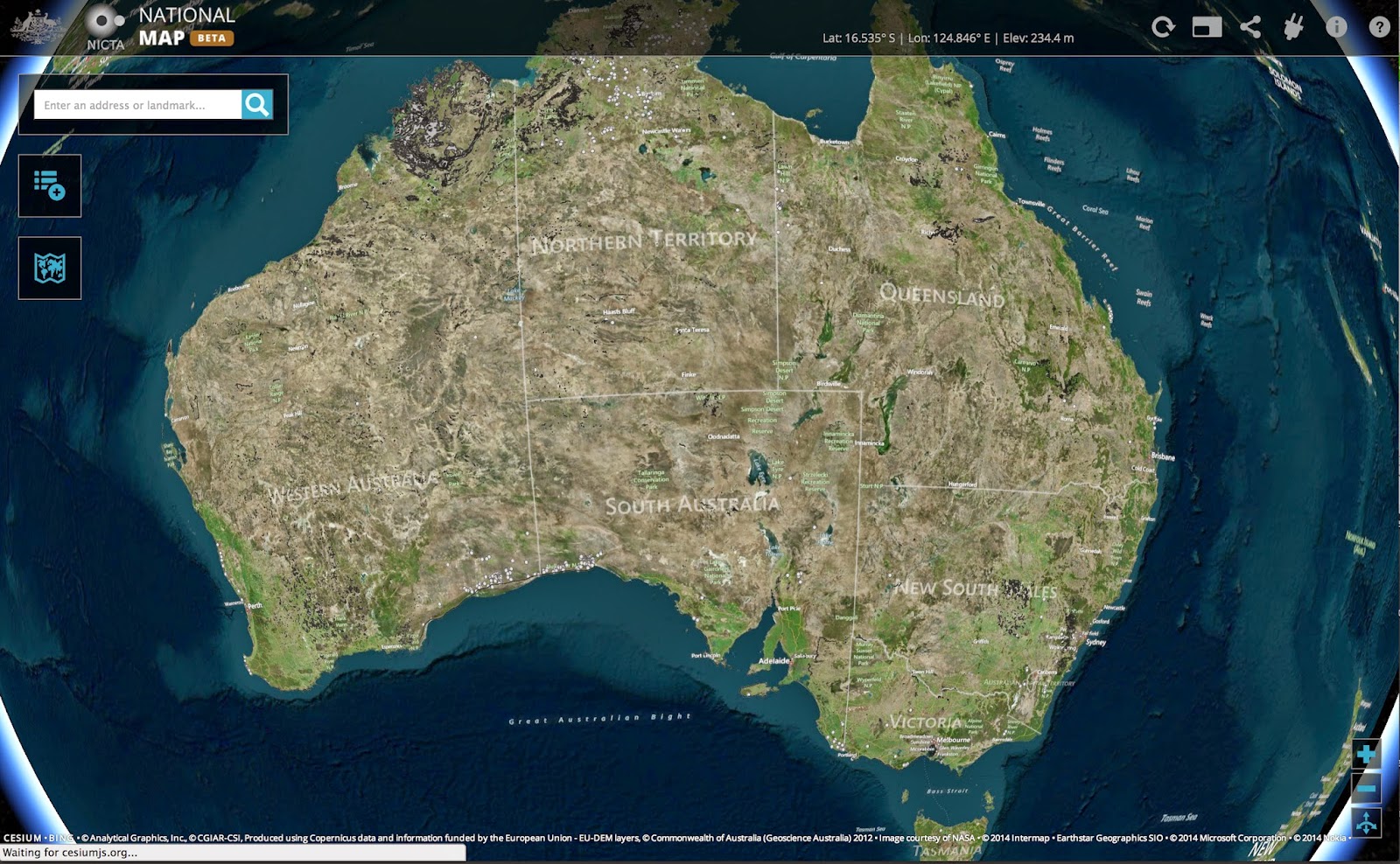The image size is (1400, 864).
Task: Zoom in with the plus button
Action: click(1367, 753)
